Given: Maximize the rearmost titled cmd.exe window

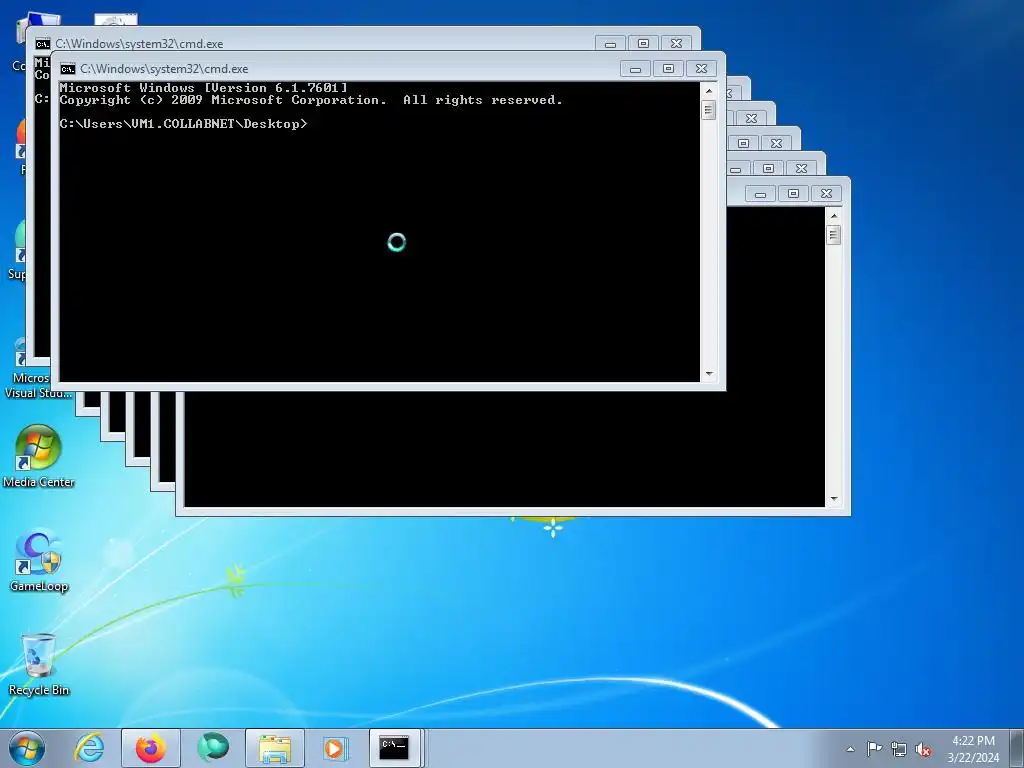Looking at the screenshot, I should pyautogui.click(x=643, y=44).
